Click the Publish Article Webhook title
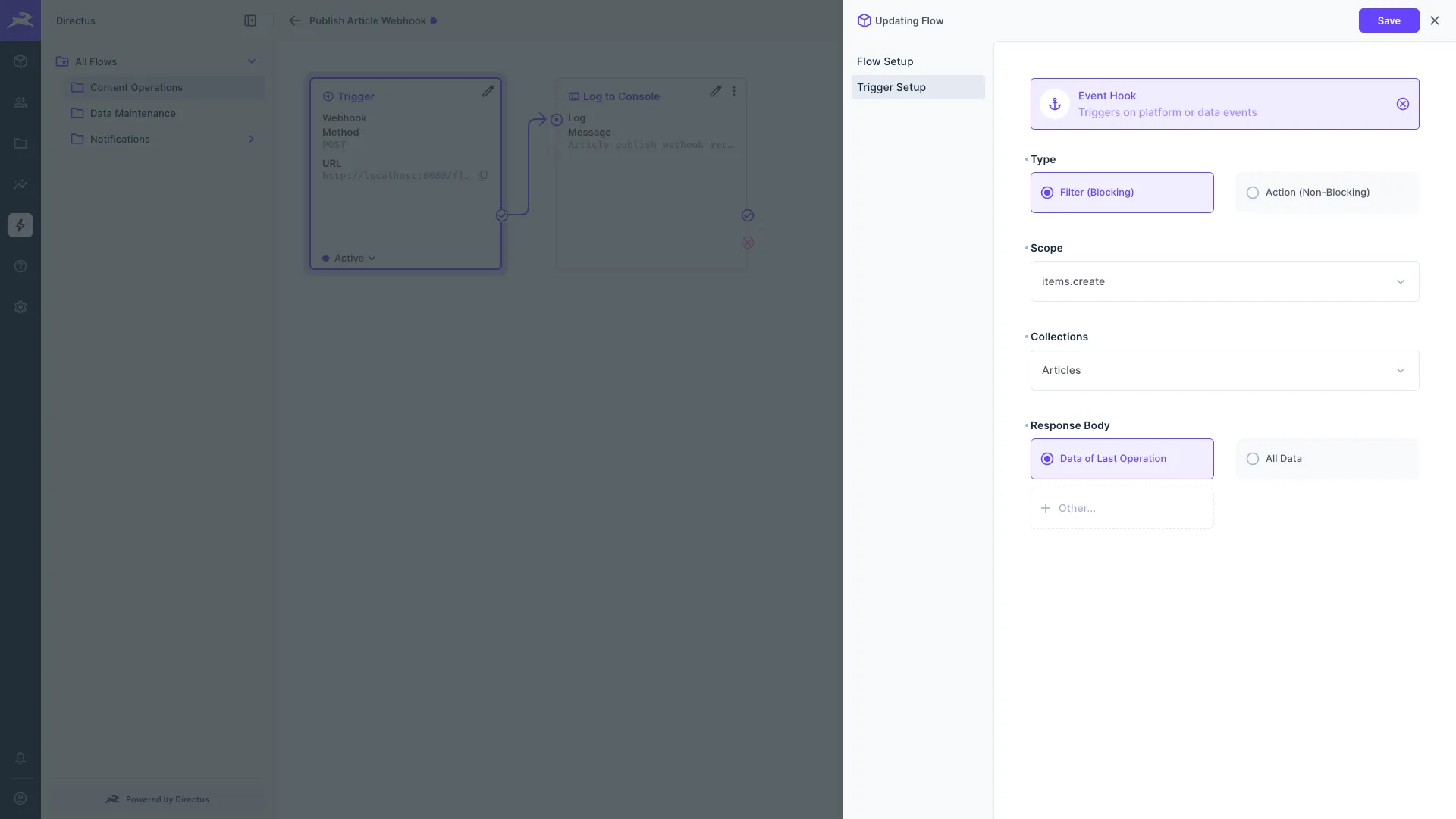The image size is (1456, 819). coord(368,20)
